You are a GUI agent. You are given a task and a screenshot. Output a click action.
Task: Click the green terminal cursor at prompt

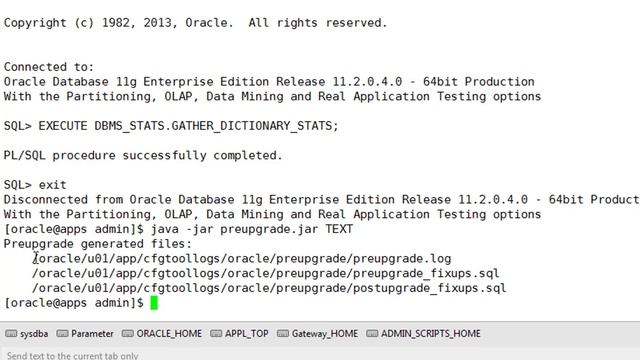[154, 303]
